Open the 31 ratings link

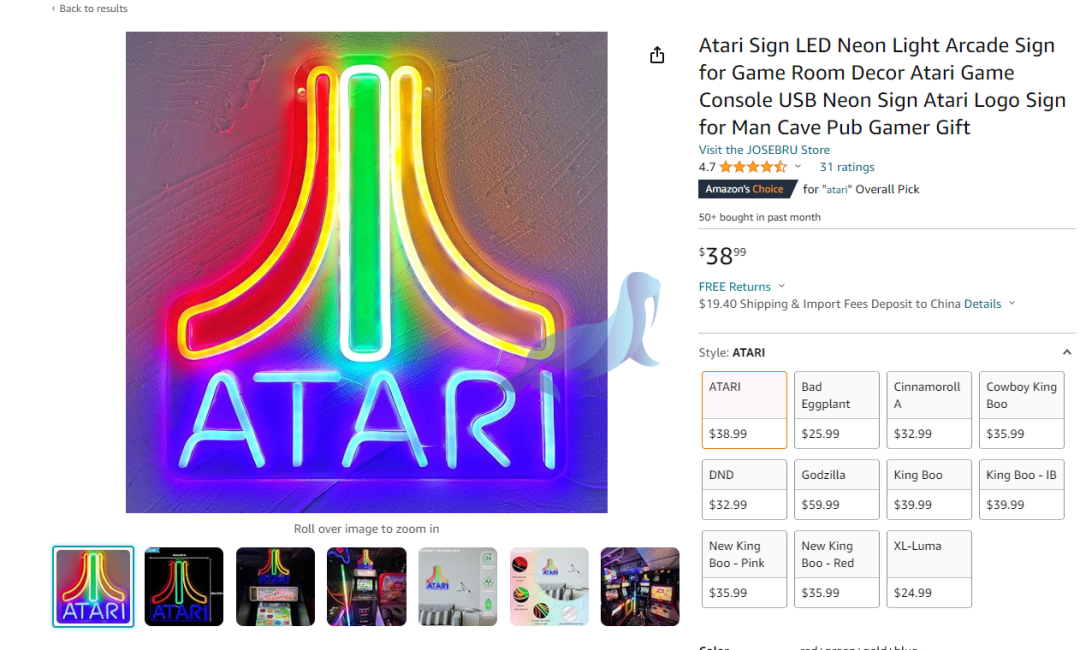coord(847,167)
